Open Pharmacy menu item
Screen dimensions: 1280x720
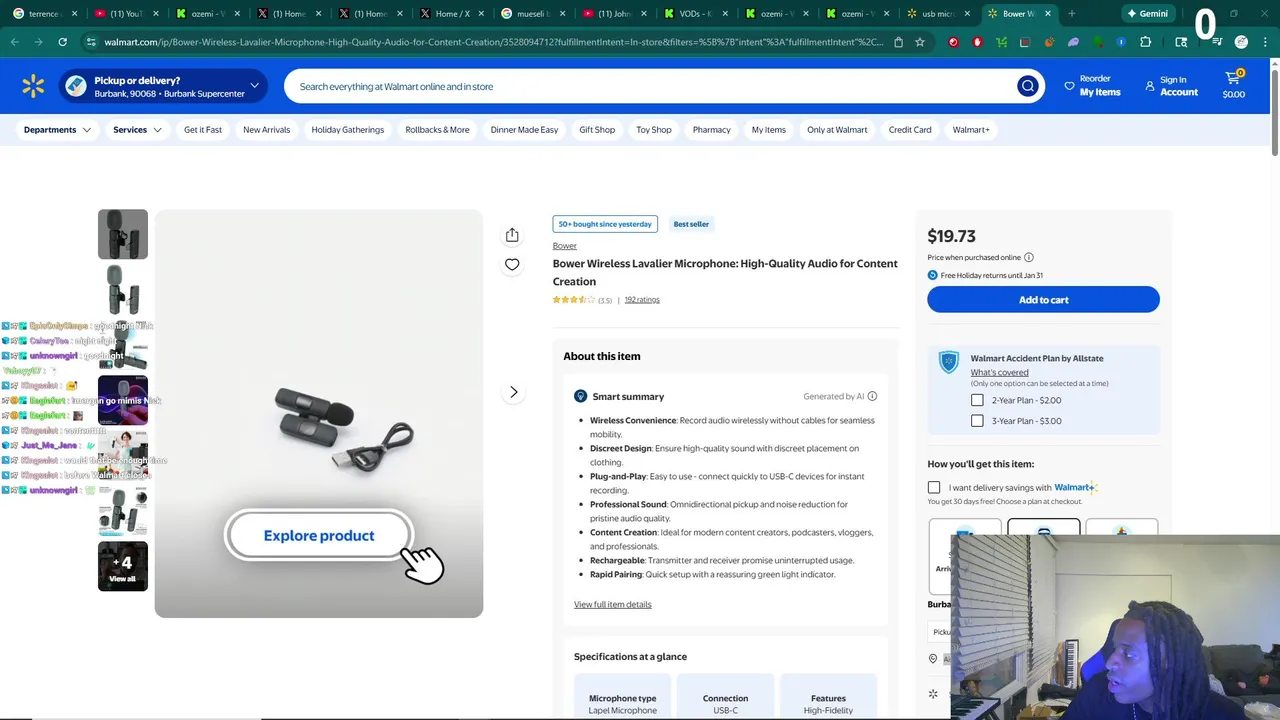(x=711, y=130)
